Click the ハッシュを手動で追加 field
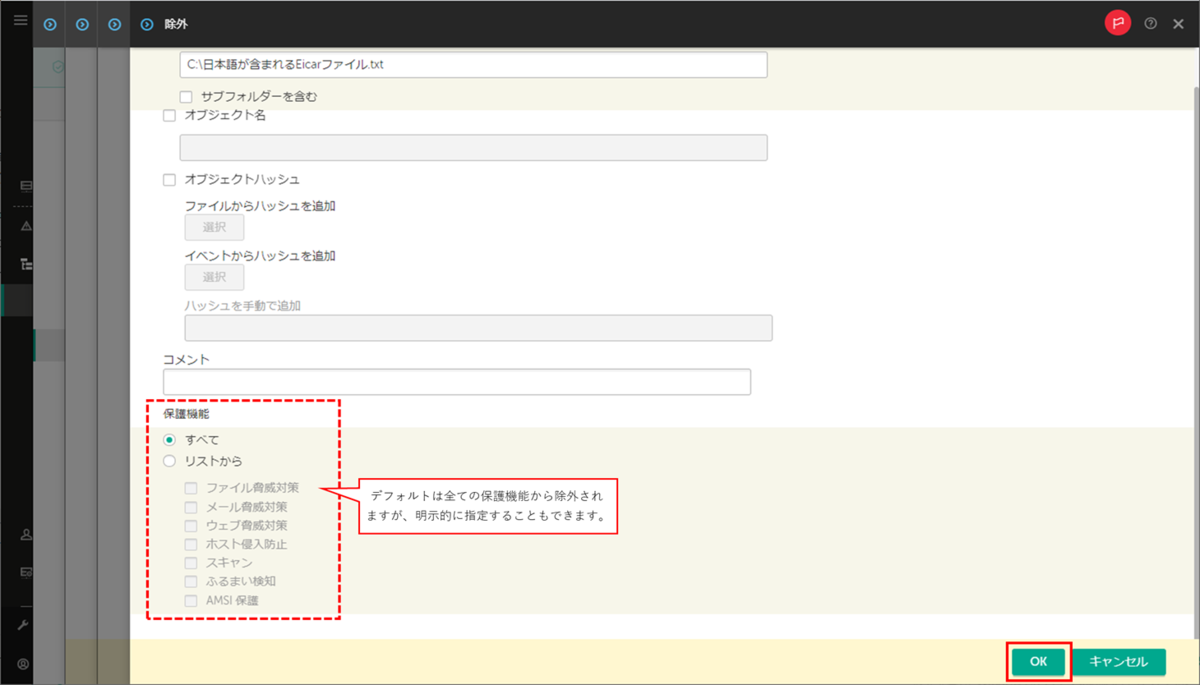Screen dimensions: 1200x685 pyautogui.click(x=477, y=327)
